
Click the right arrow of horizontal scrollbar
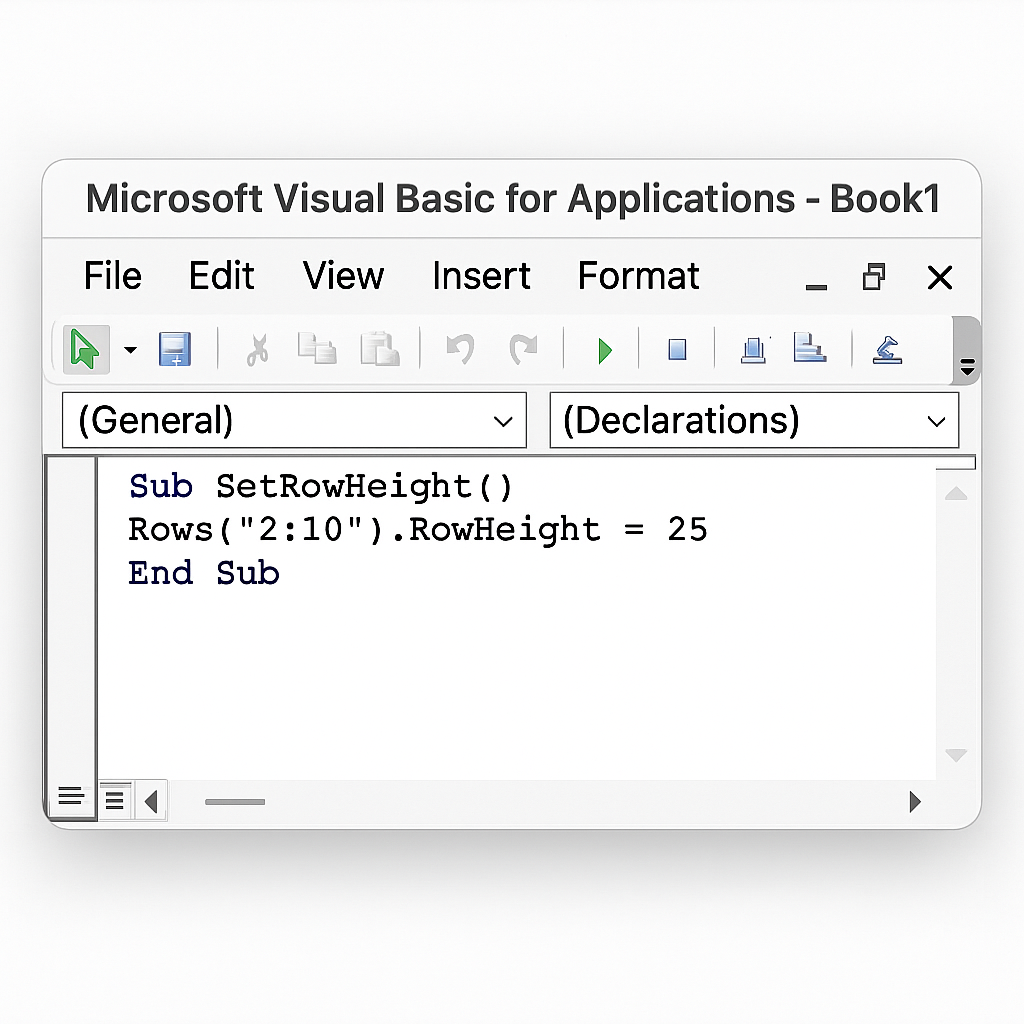[x=914, y=801]
